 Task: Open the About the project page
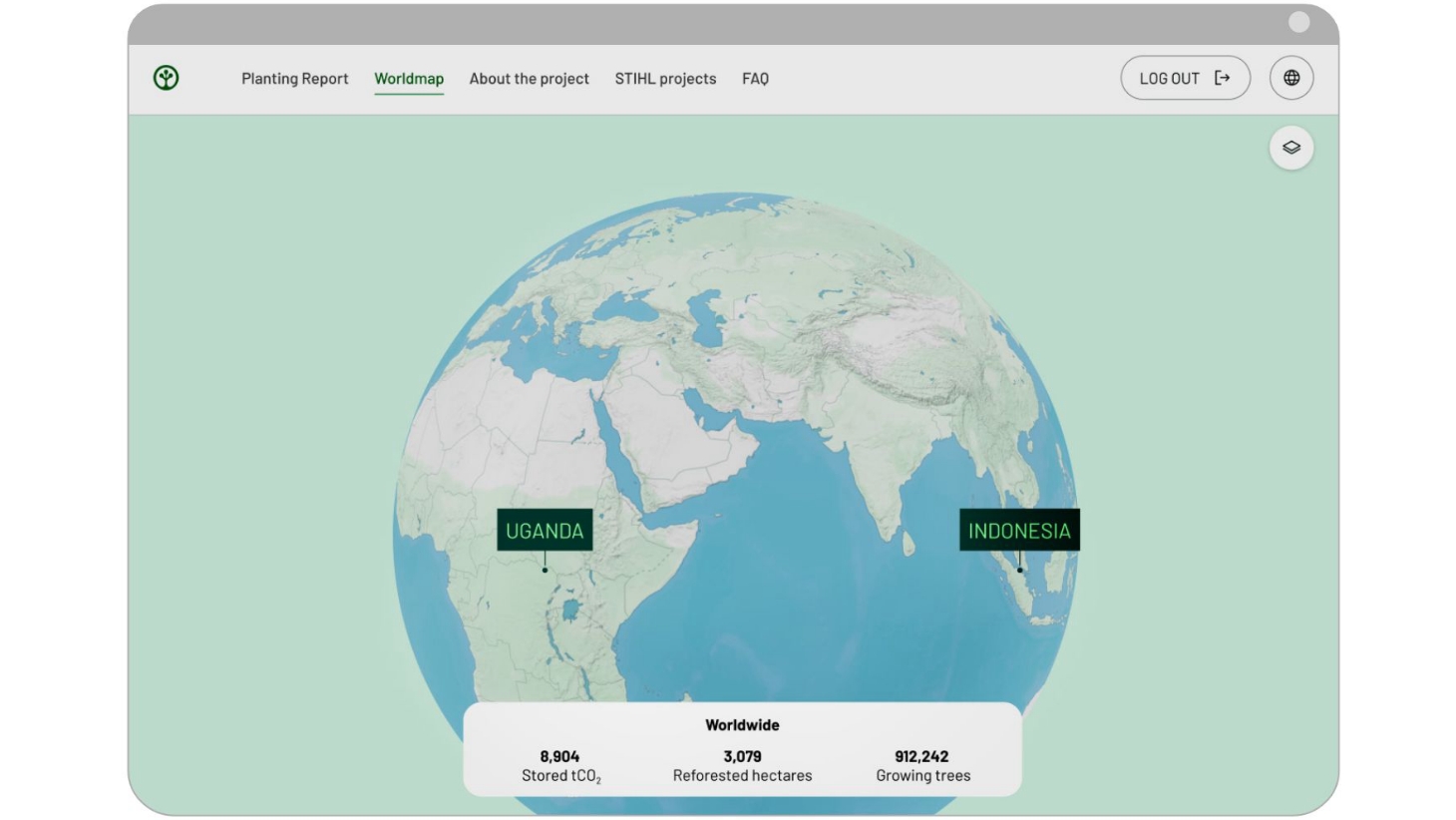(529, 78)
